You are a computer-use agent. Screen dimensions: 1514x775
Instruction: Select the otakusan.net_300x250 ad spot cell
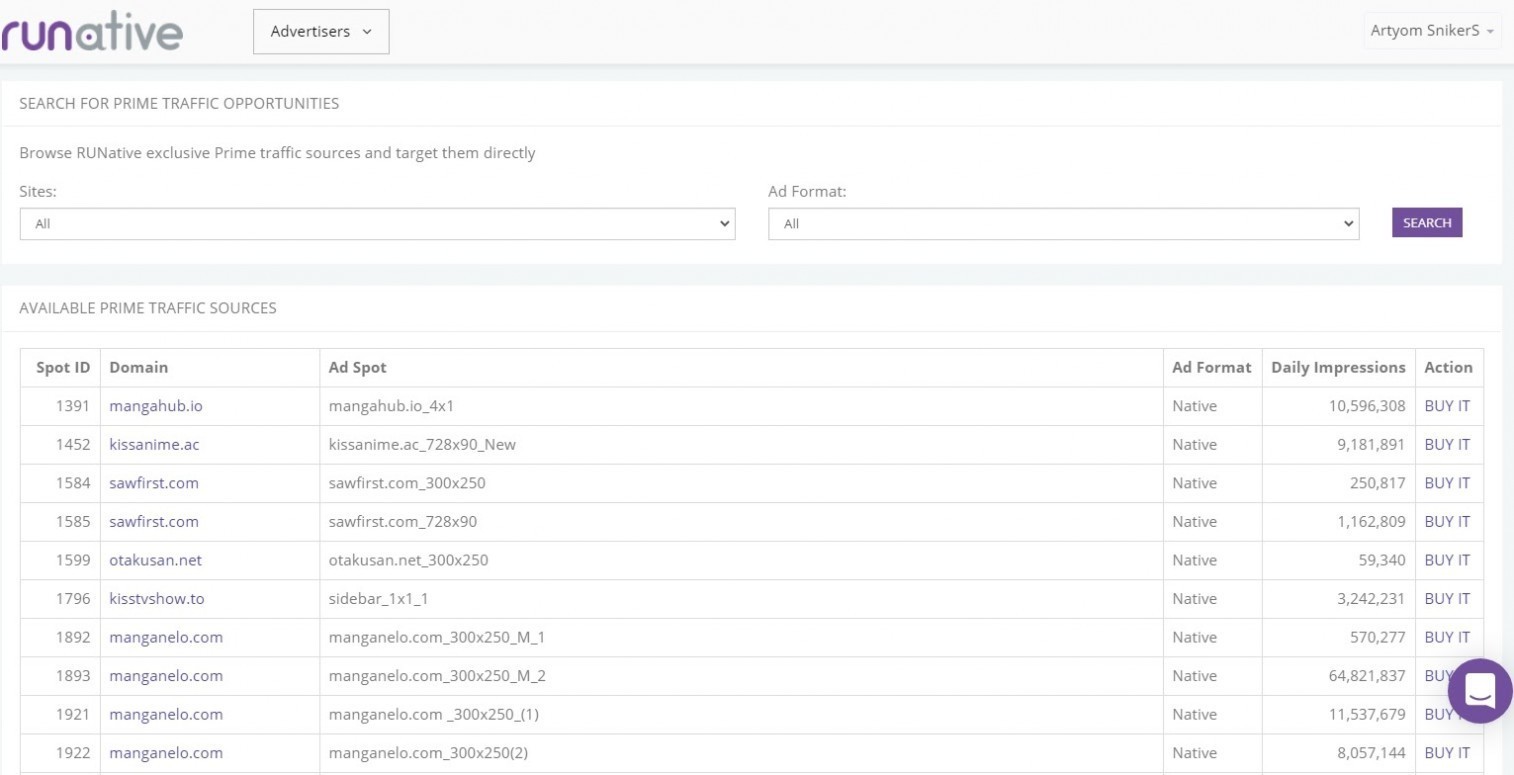(741, 560)
